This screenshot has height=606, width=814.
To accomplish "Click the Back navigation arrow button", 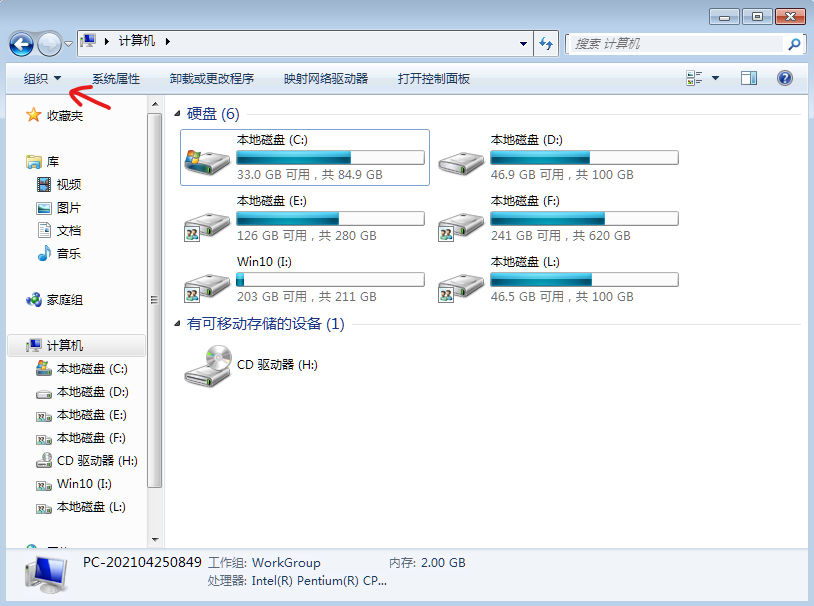I will (22, 44).
